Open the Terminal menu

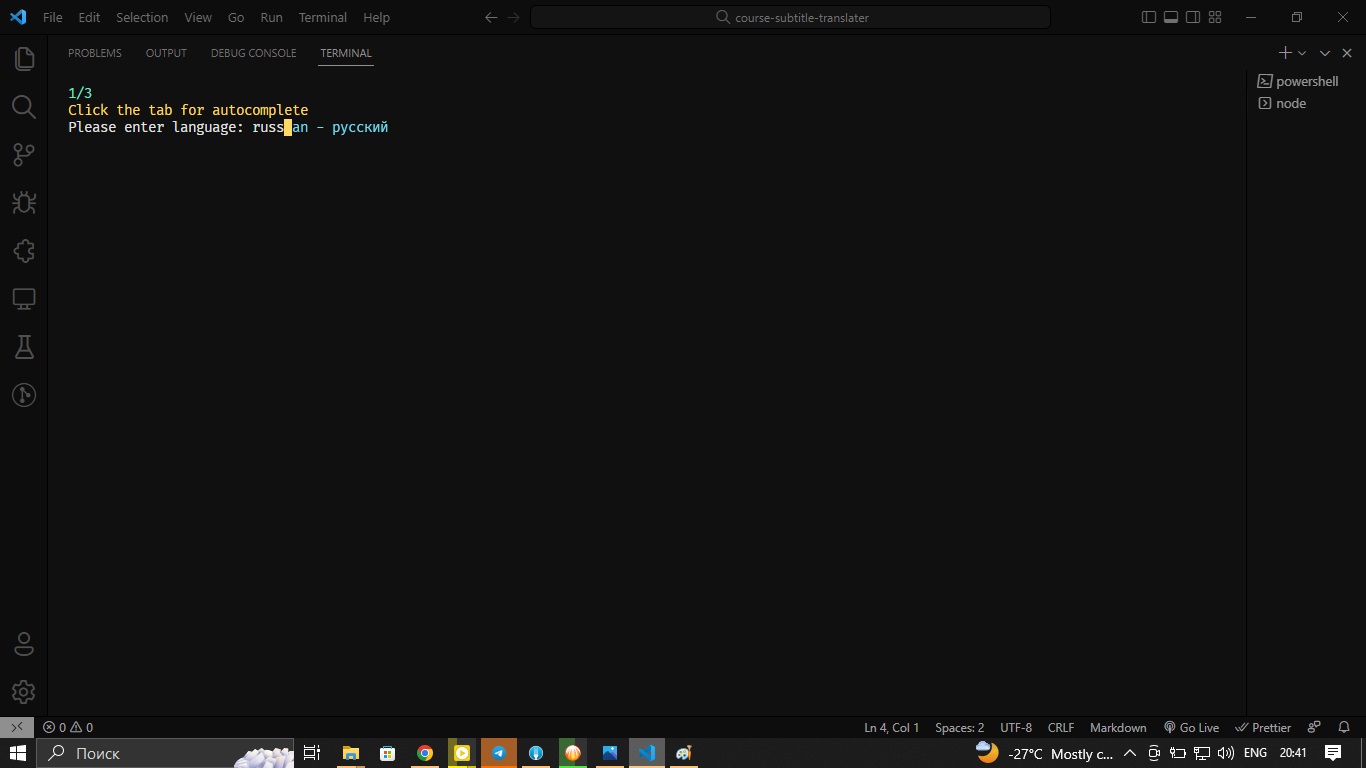coord(322,17)
